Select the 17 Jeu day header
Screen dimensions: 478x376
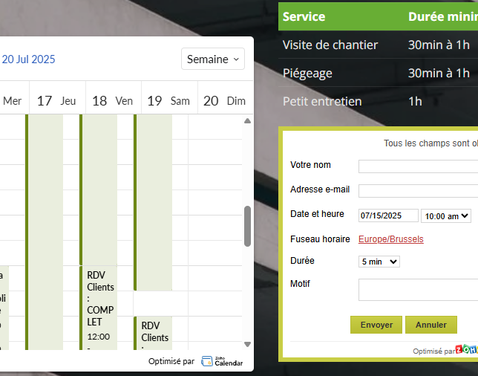coord(57,101)
